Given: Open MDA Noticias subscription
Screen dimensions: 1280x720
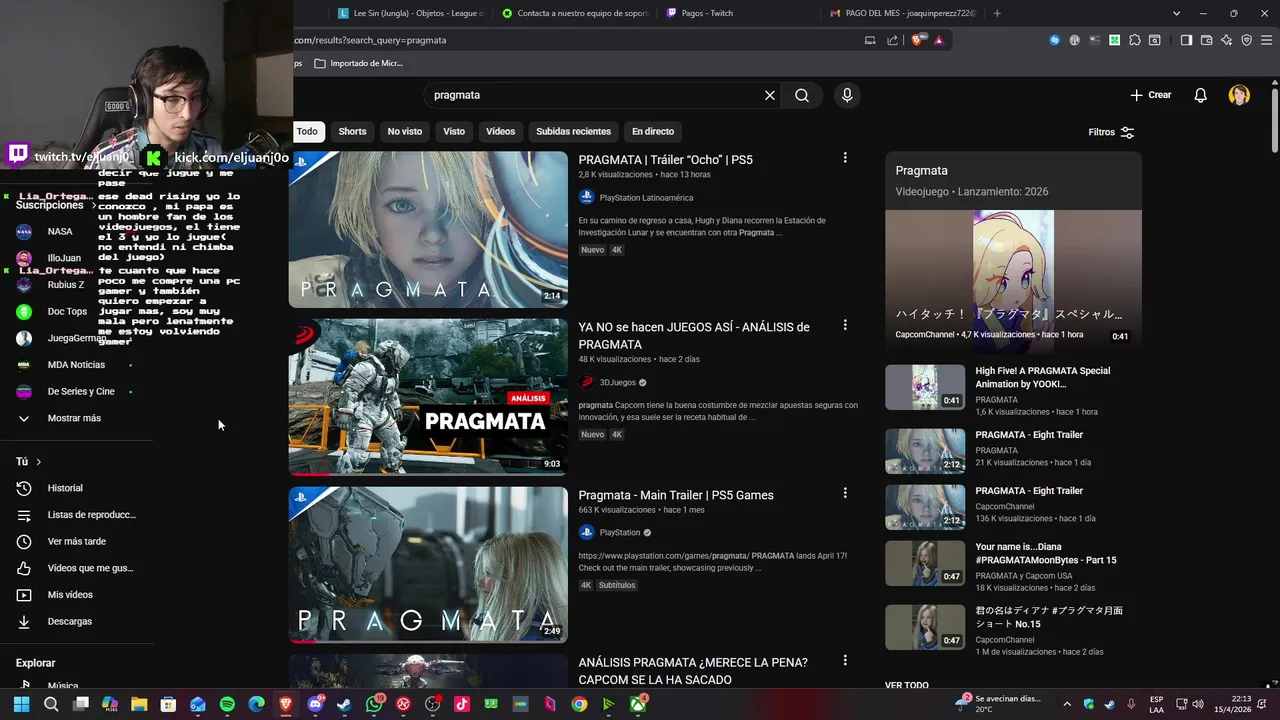Looking at the screenshot, I should tap(76, 365).
